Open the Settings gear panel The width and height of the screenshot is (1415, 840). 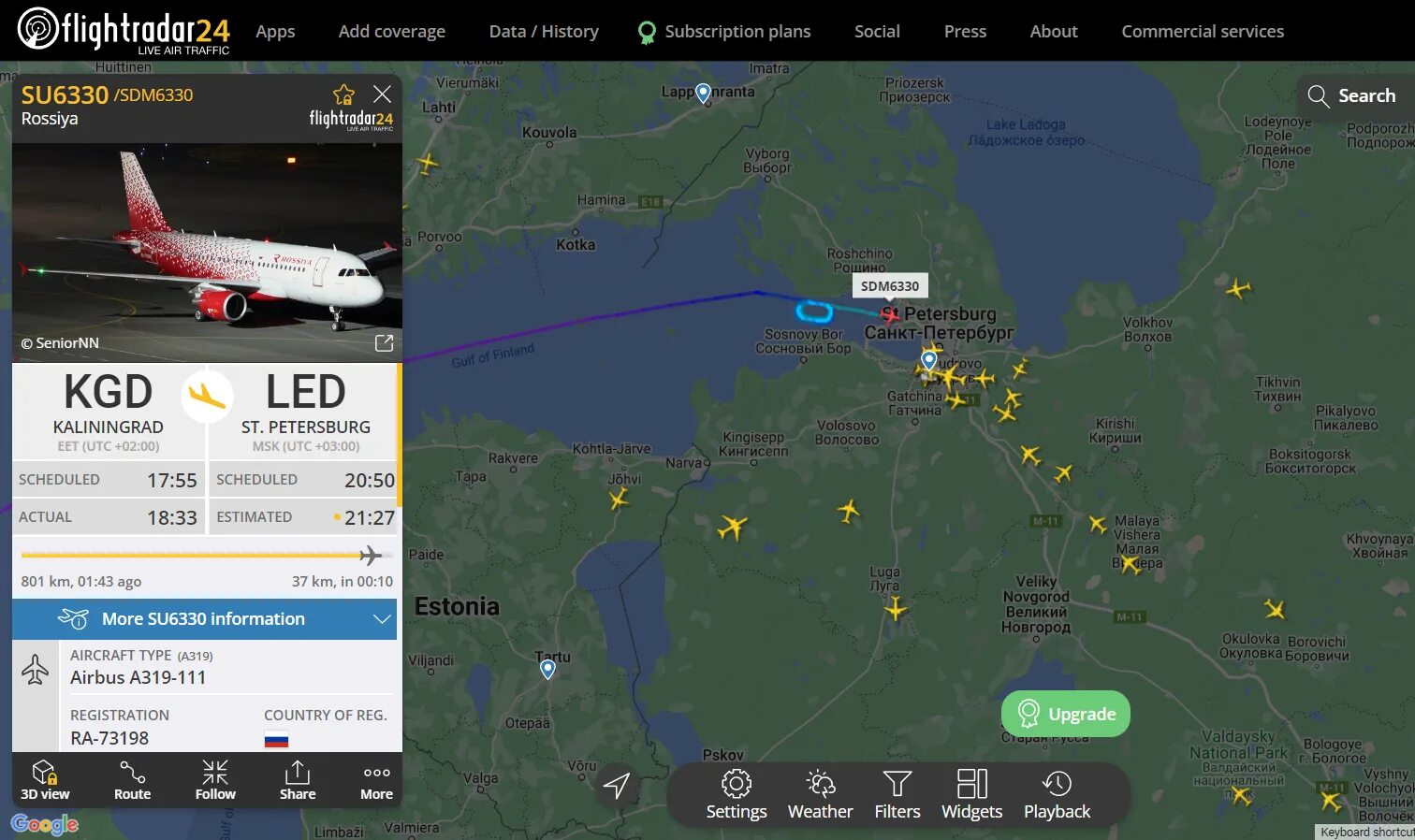click(x=737, y=795)
